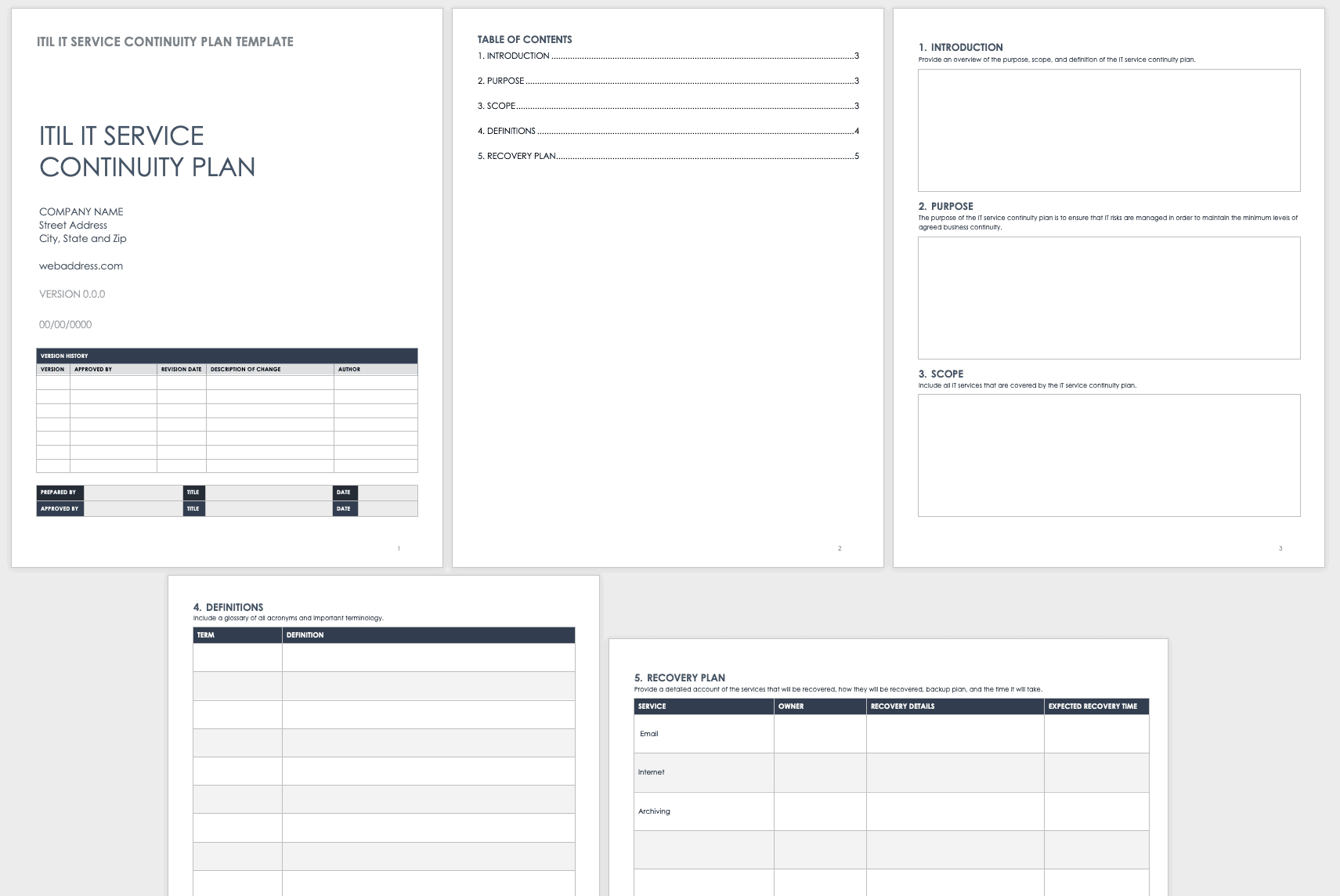Open the '4. DEFINITIONS' contents entry
Image resolution: width=1340 pixels, height=896 pixels.
pos(668,131)
